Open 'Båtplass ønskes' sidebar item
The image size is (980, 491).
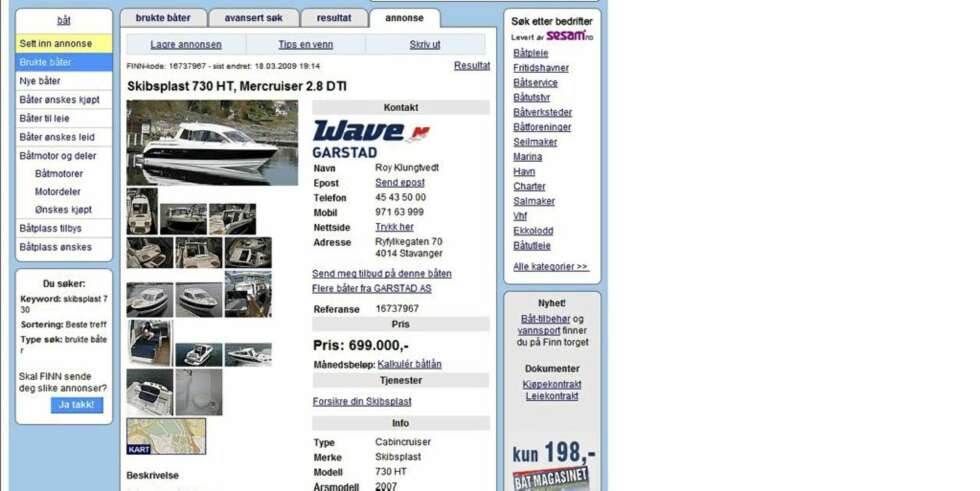64,247
